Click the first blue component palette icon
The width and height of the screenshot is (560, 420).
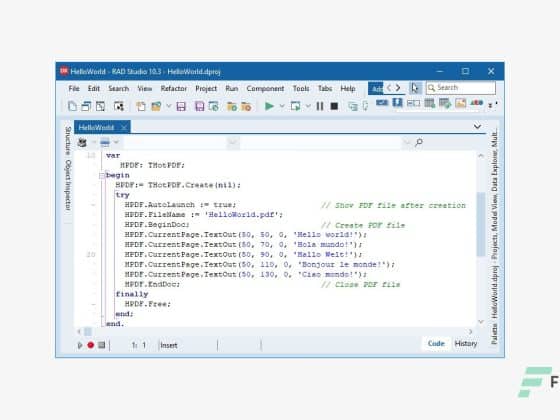[382, 103]
